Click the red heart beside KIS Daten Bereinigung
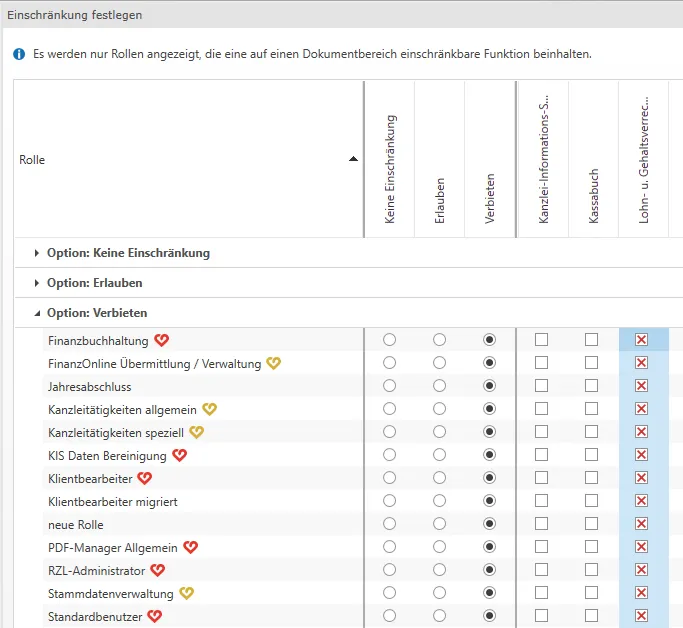Viewport: 683px width, 628px height. point(179,456)
